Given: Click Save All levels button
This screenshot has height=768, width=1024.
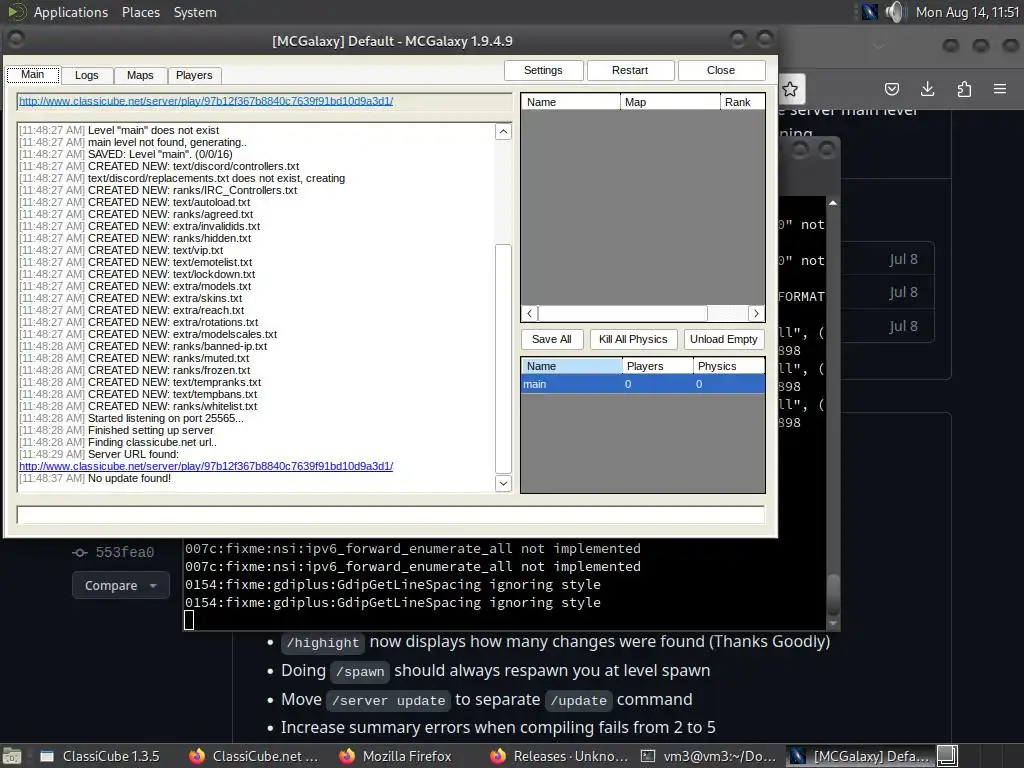Looking at the screenshot, I should pos(552,339).
